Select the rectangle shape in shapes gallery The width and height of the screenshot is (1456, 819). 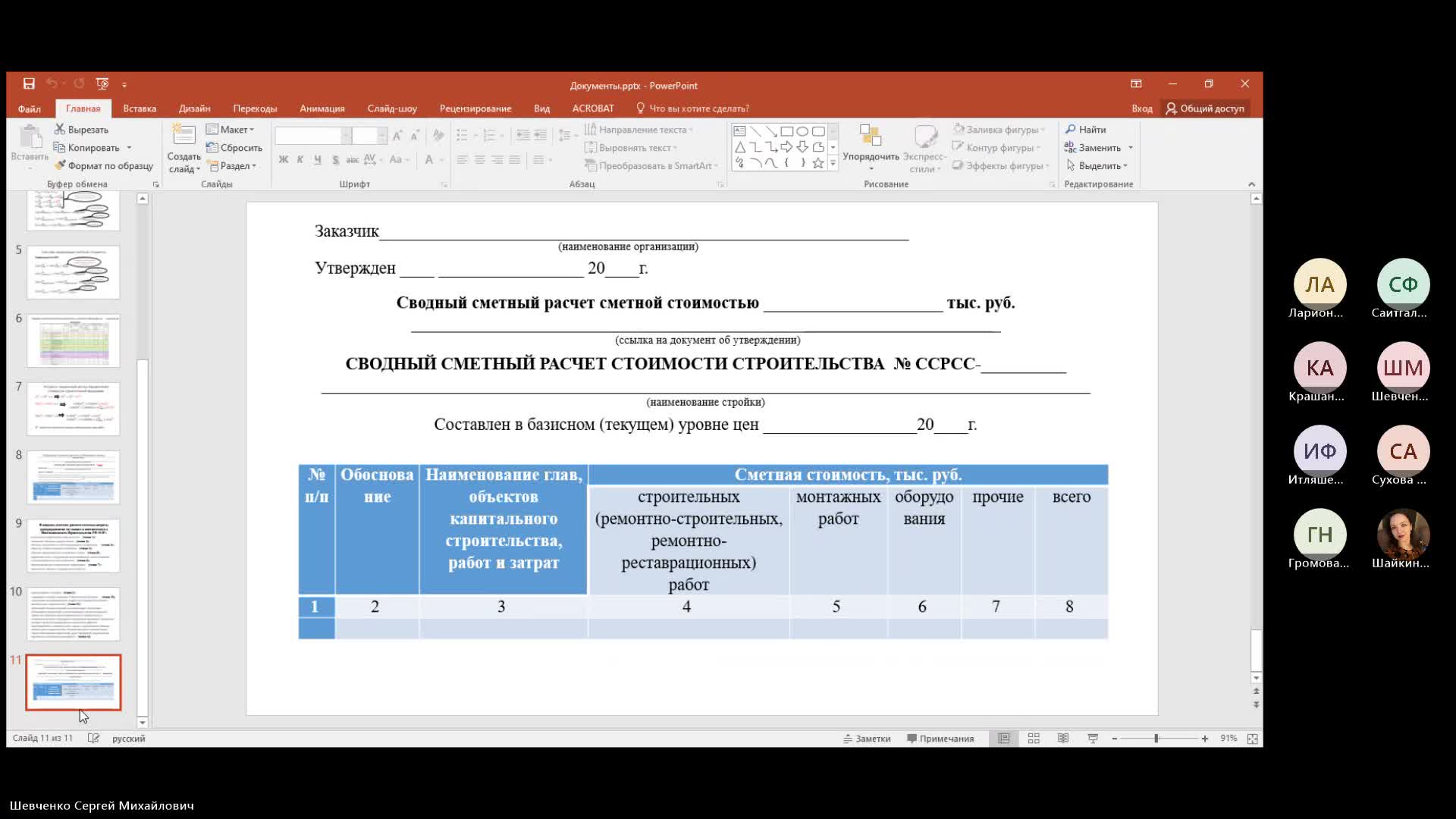click(x=787, y=131)
